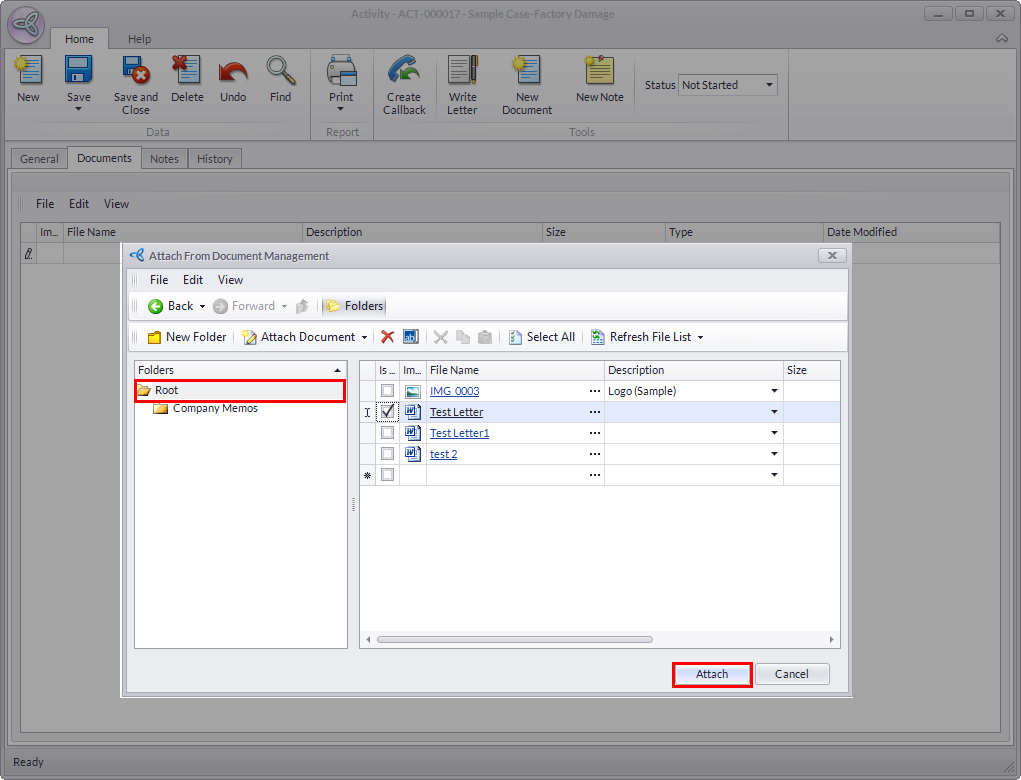
Task: Open View menu in Attach From Document dialog
Action: (x=230, y=280)
